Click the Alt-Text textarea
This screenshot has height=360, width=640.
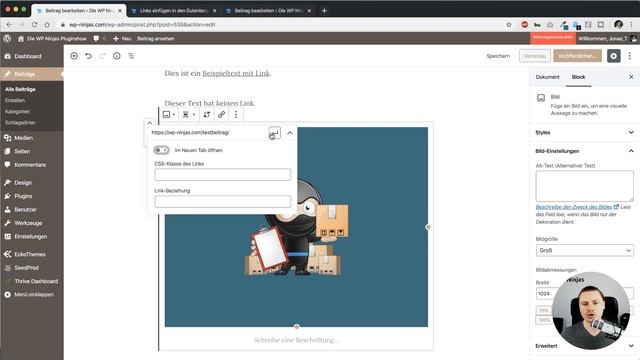pyautogui.click(x=584, y=186)
